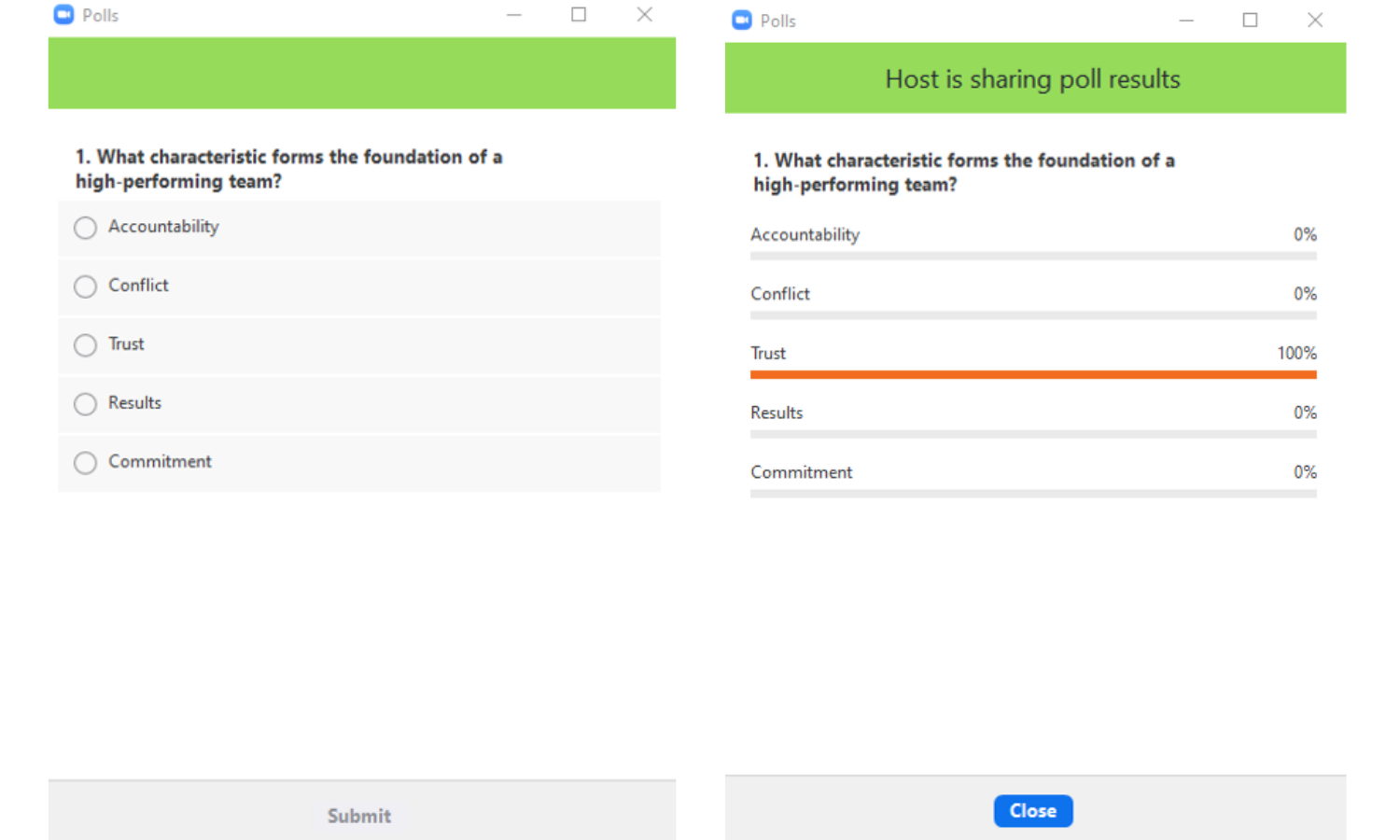Click the Accountability result bar
This screenshot has height=840, width=1400.
(x=1033, y=256)
